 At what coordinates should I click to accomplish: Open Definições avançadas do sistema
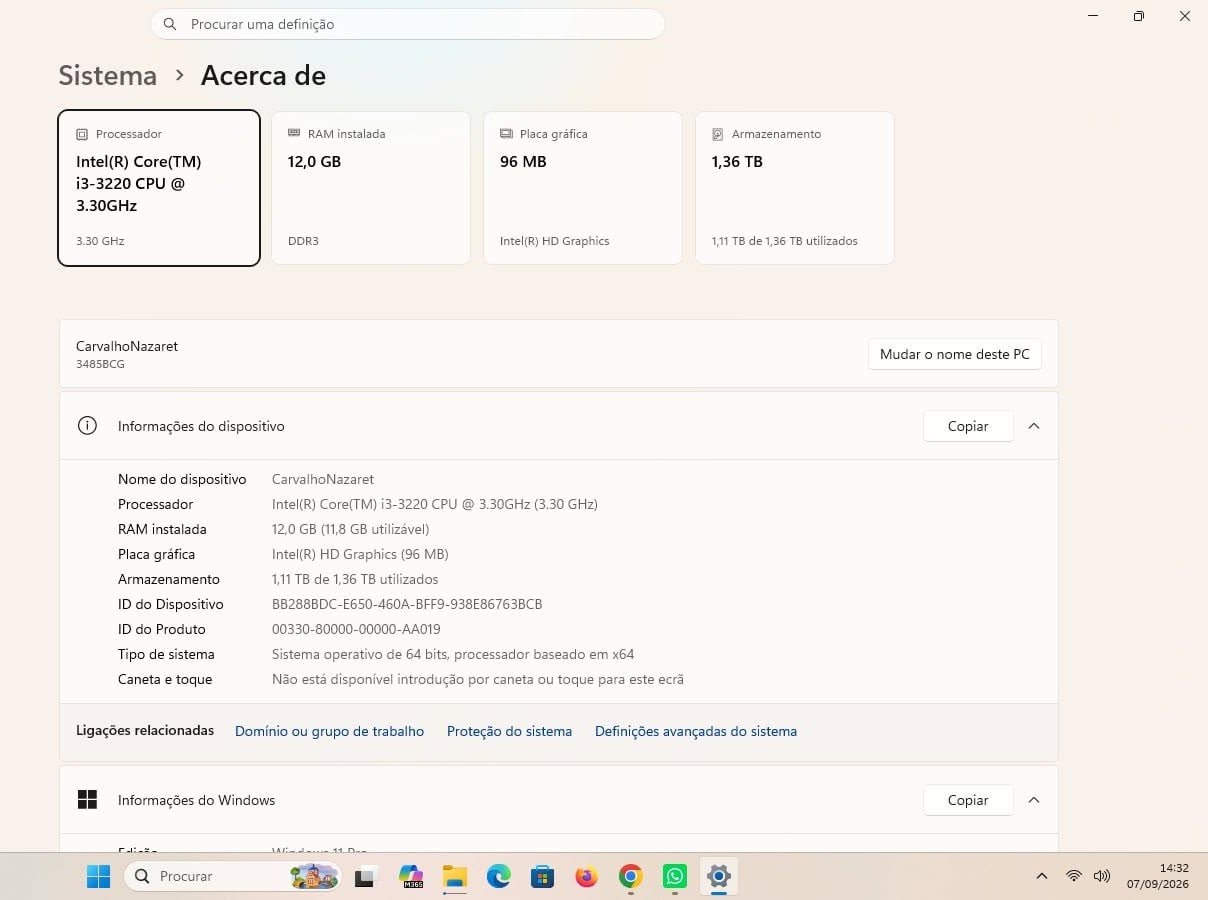coord(696,731)
